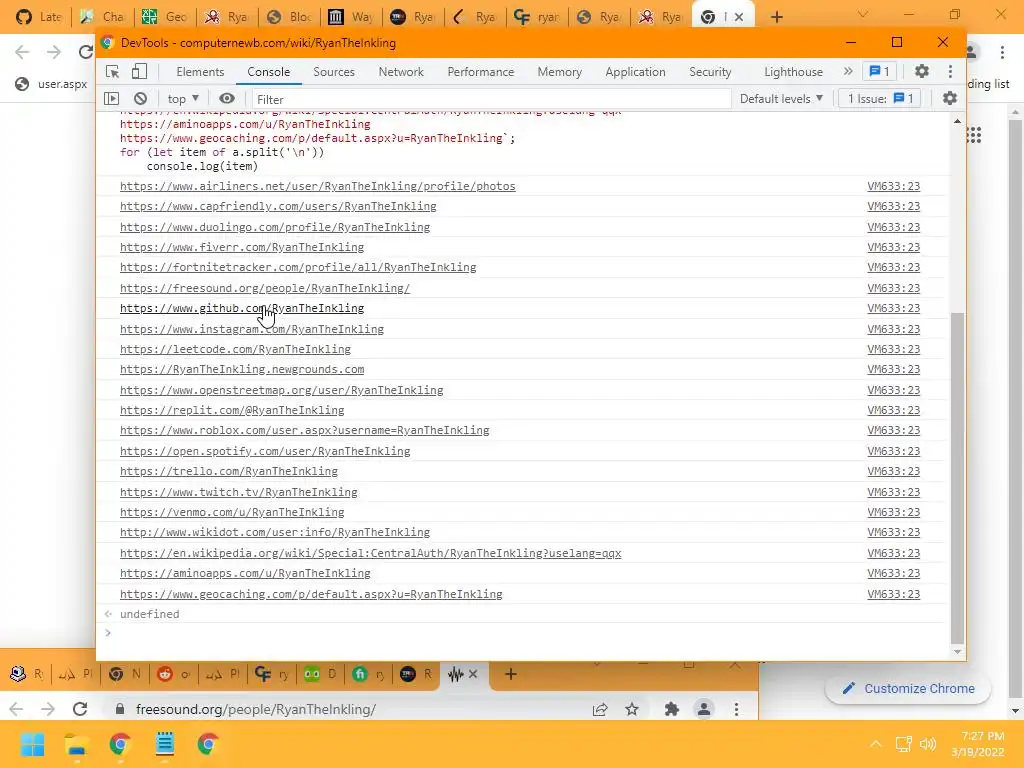Click the console prompt input line

point(522,633)
